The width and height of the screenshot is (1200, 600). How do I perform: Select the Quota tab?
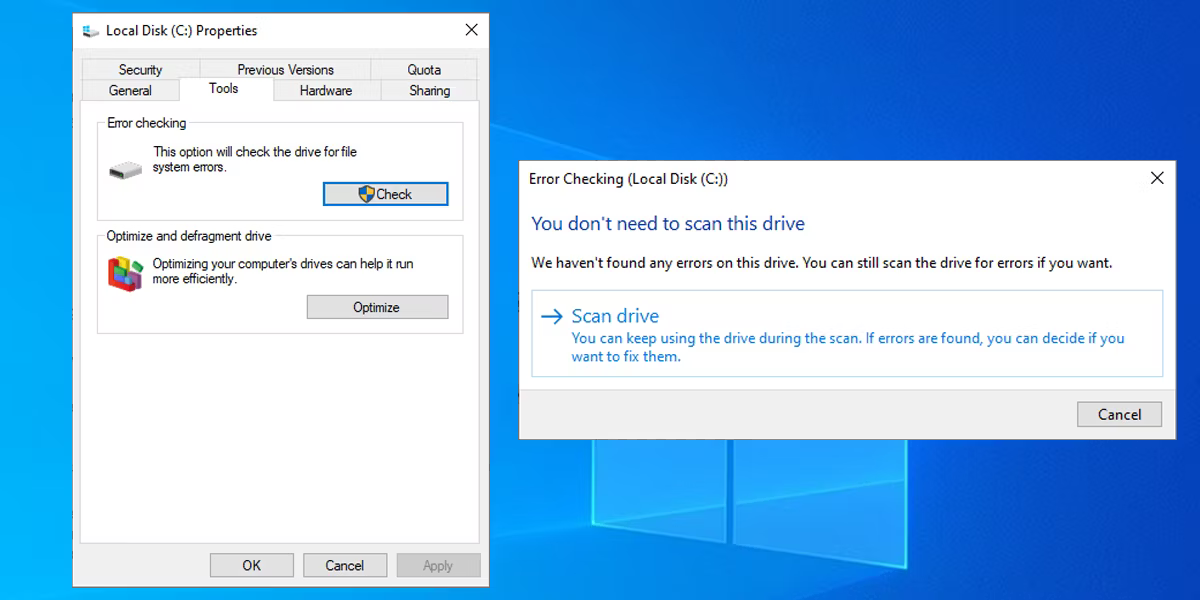click(x=424, y=69)
